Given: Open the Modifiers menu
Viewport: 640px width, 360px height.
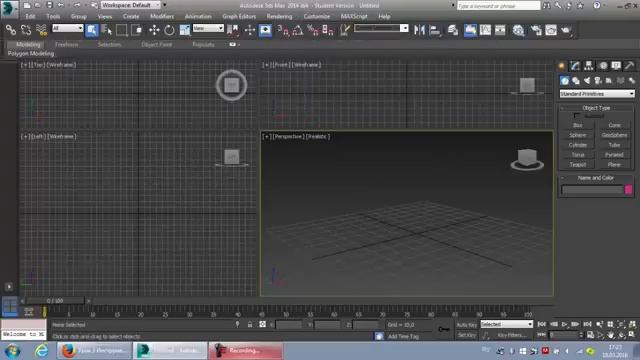Looking at the screenshot, I should click(162, 16).
